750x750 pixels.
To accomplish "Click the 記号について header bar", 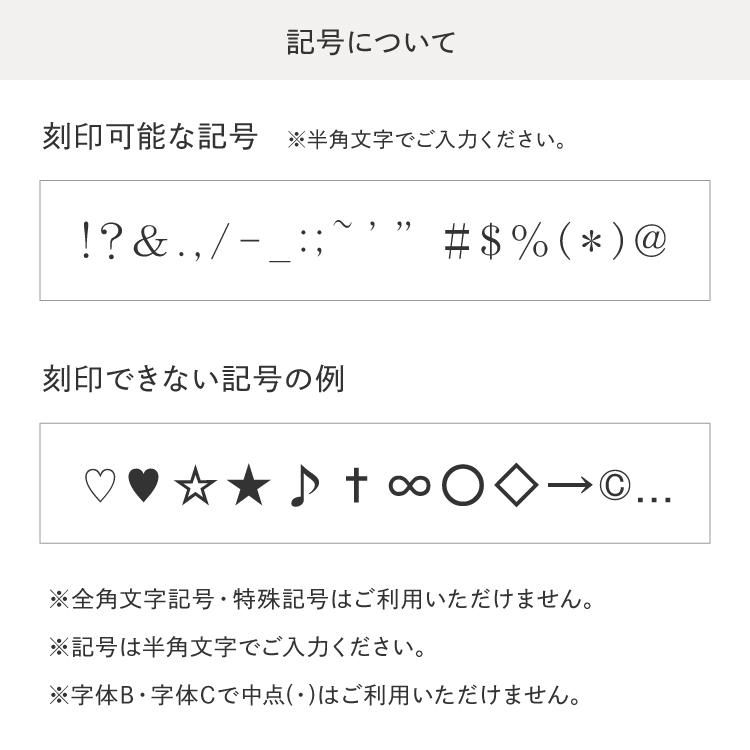I will 374,41.
